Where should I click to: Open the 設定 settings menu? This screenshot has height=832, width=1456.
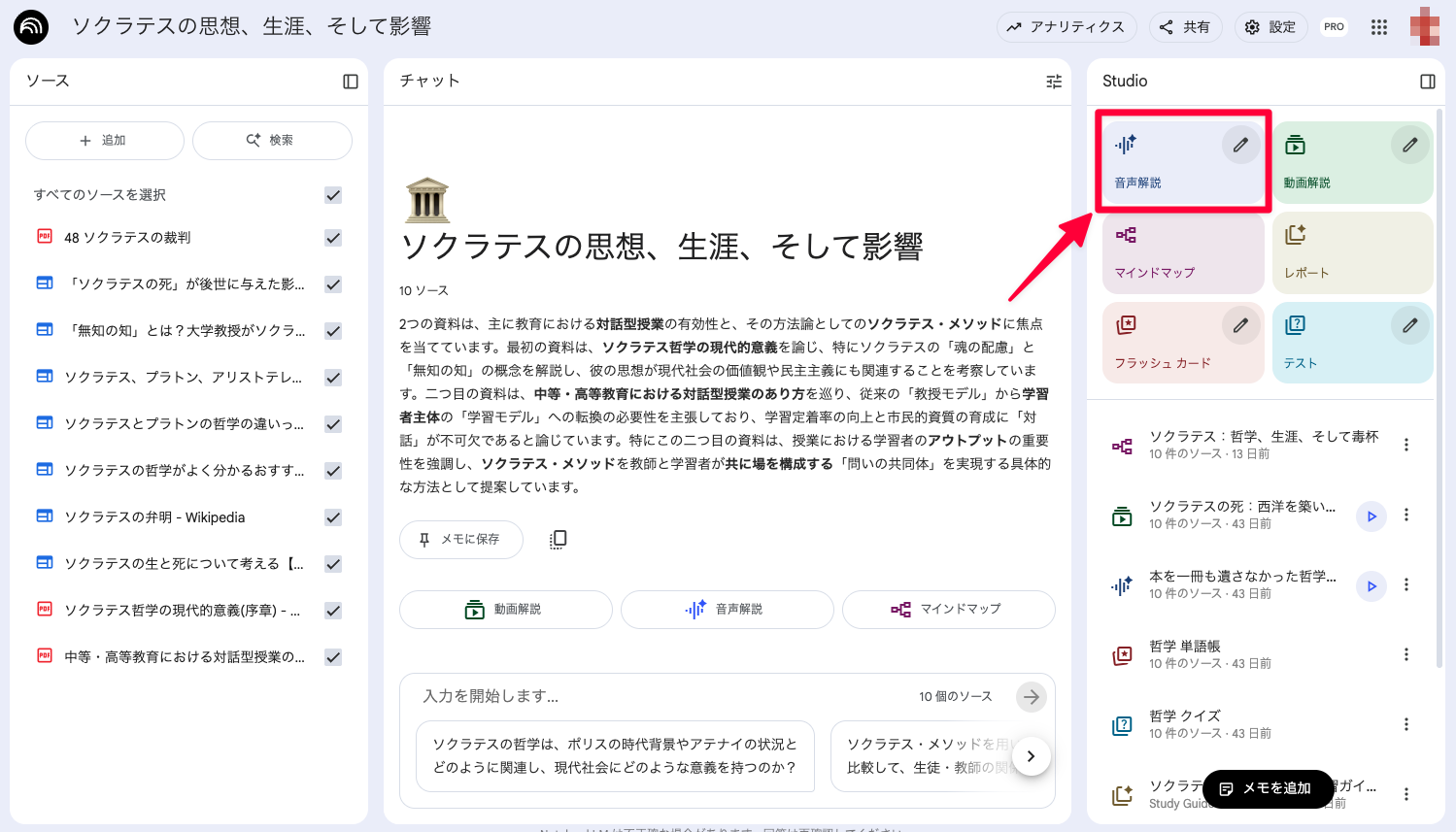1270,27
